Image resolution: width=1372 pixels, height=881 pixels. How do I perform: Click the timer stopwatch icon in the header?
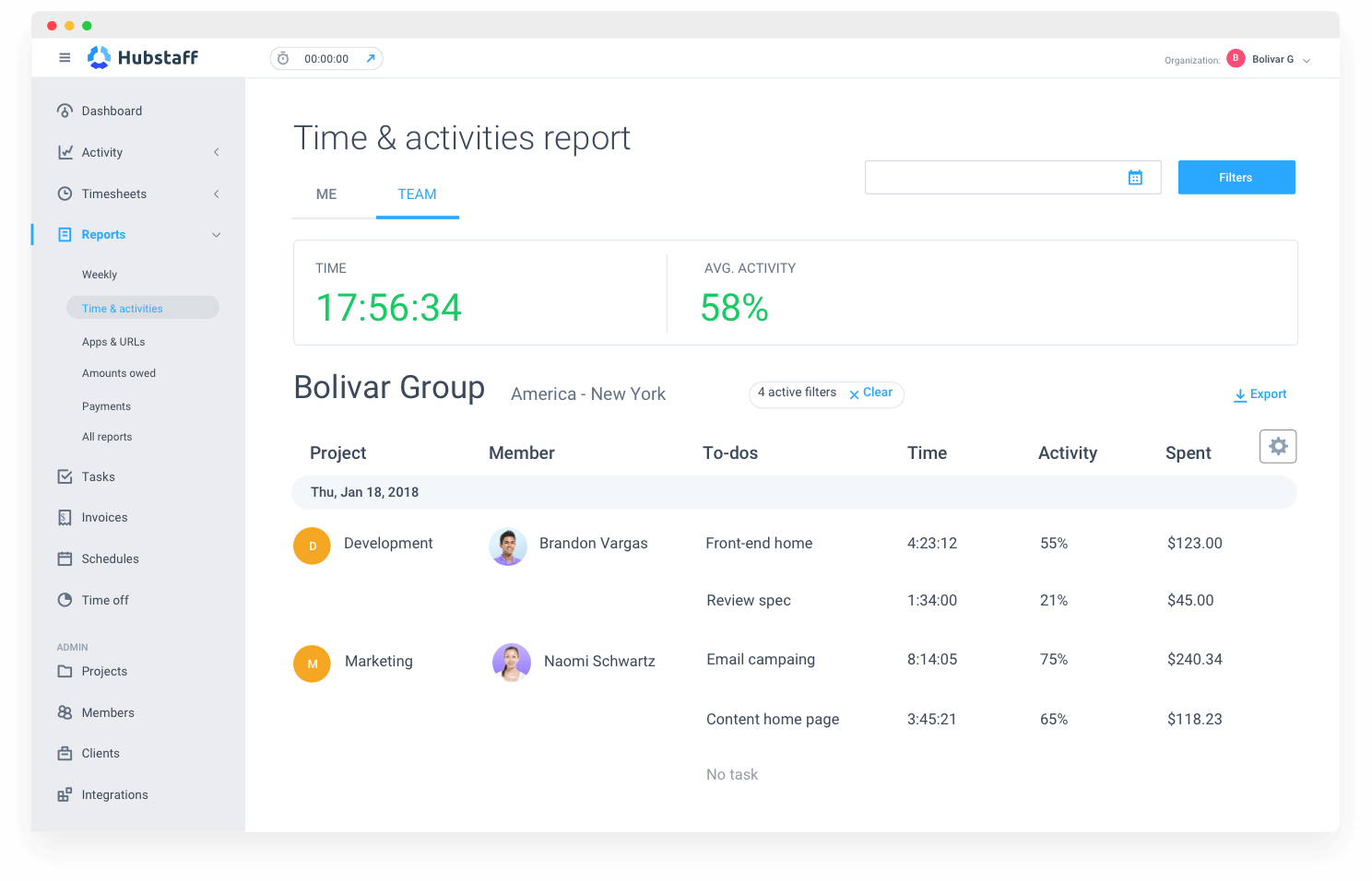284,58
